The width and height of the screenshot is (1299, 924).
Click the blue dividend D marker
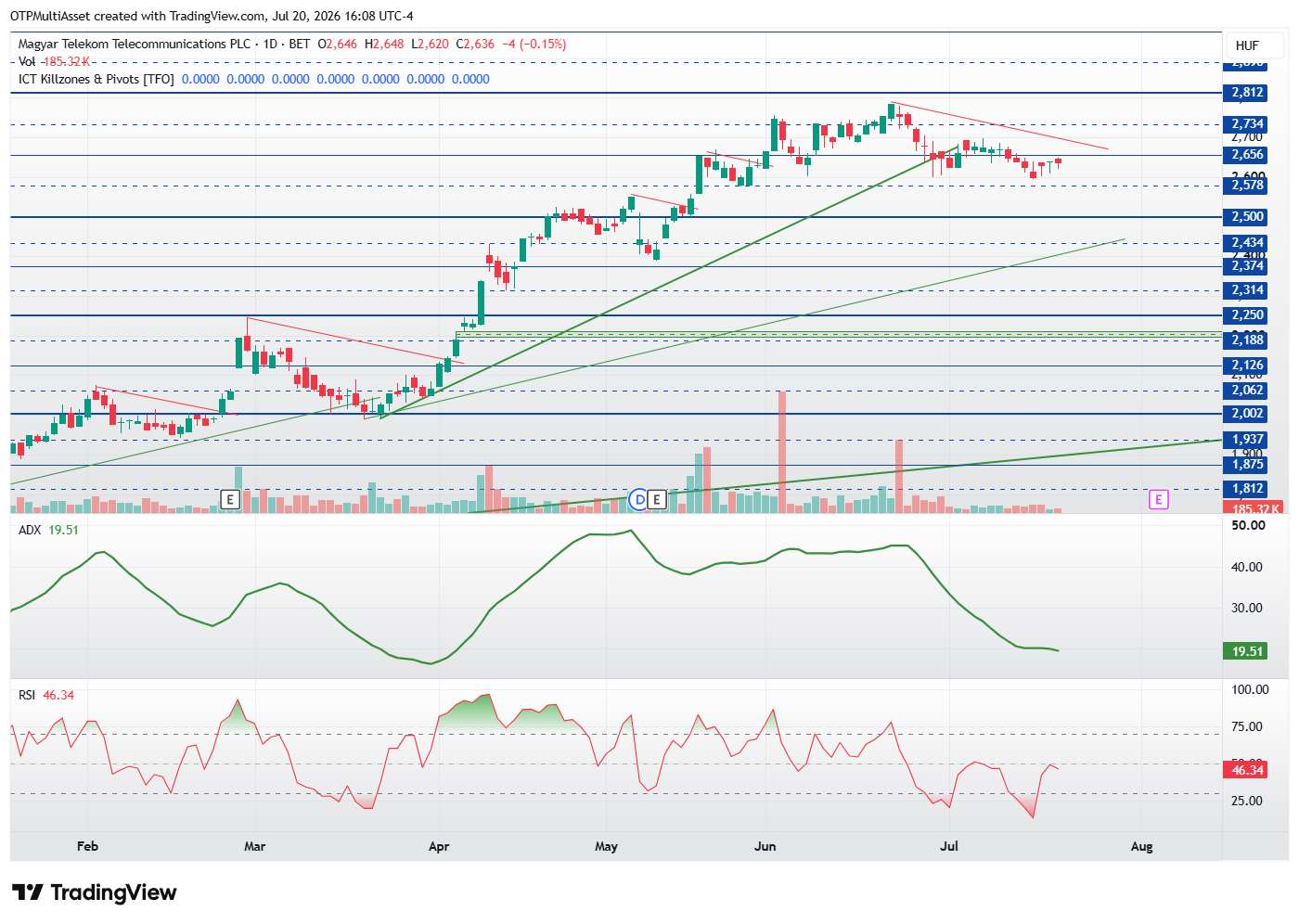coord(638,500)
